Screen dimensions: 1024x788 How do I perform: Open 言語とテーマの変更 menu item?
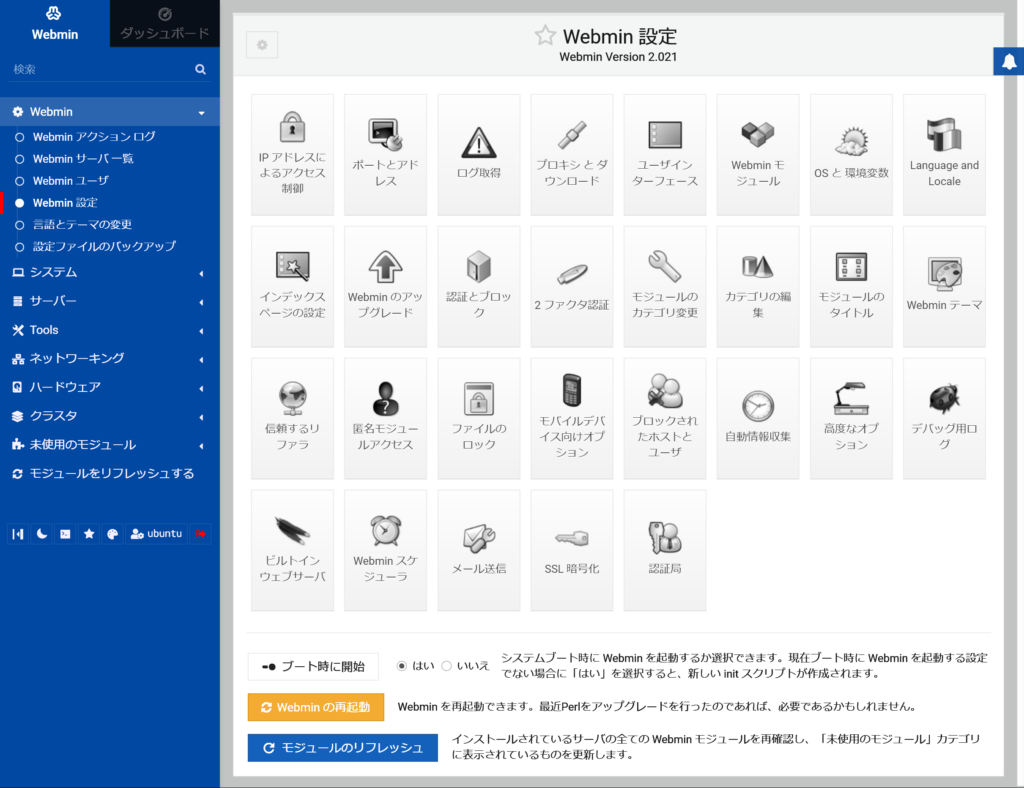[x=82, y=225]
